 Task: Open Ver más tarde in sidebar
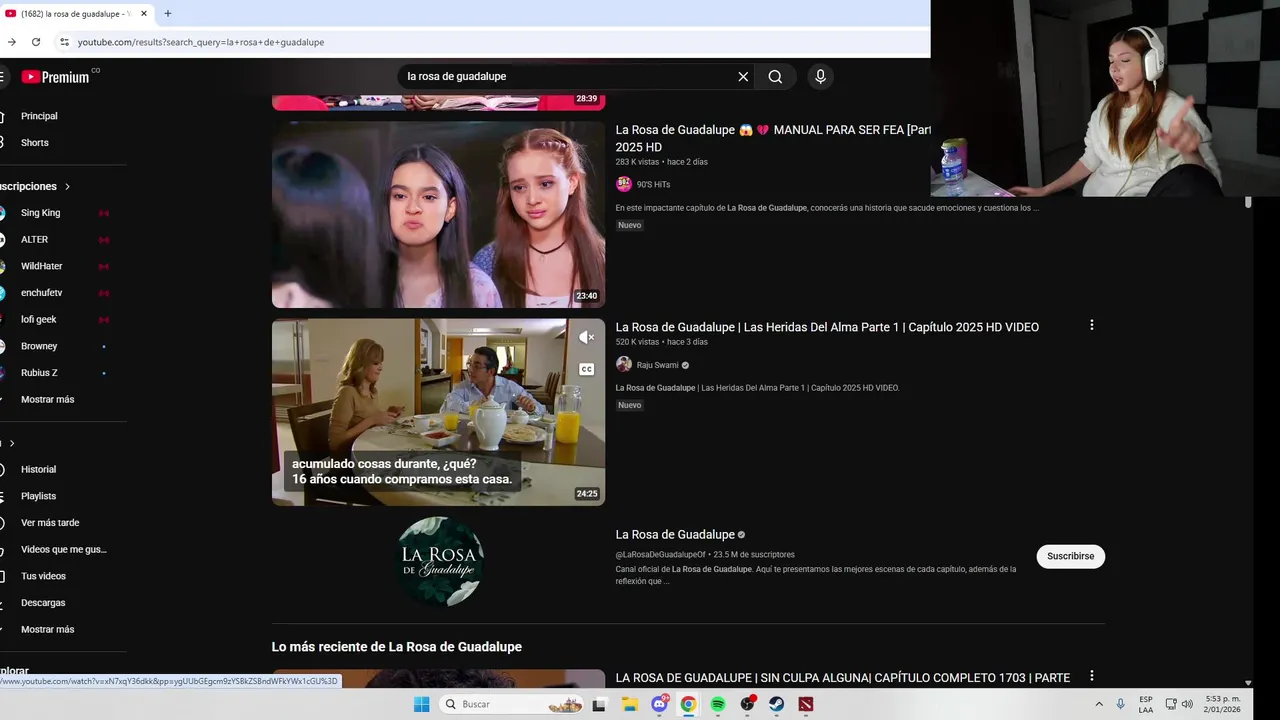click(50, 522)
